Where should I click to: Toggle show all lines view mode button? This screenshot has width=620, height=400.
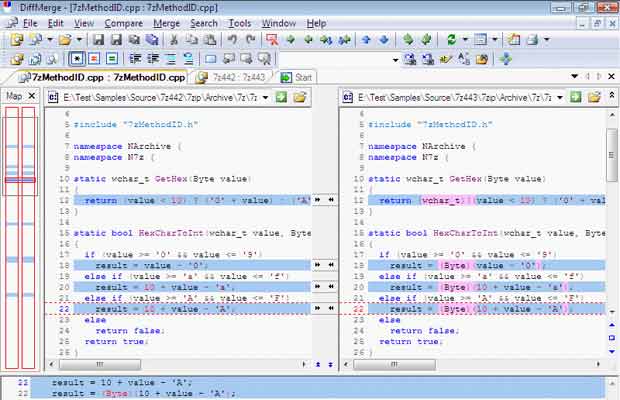(77, 59)
